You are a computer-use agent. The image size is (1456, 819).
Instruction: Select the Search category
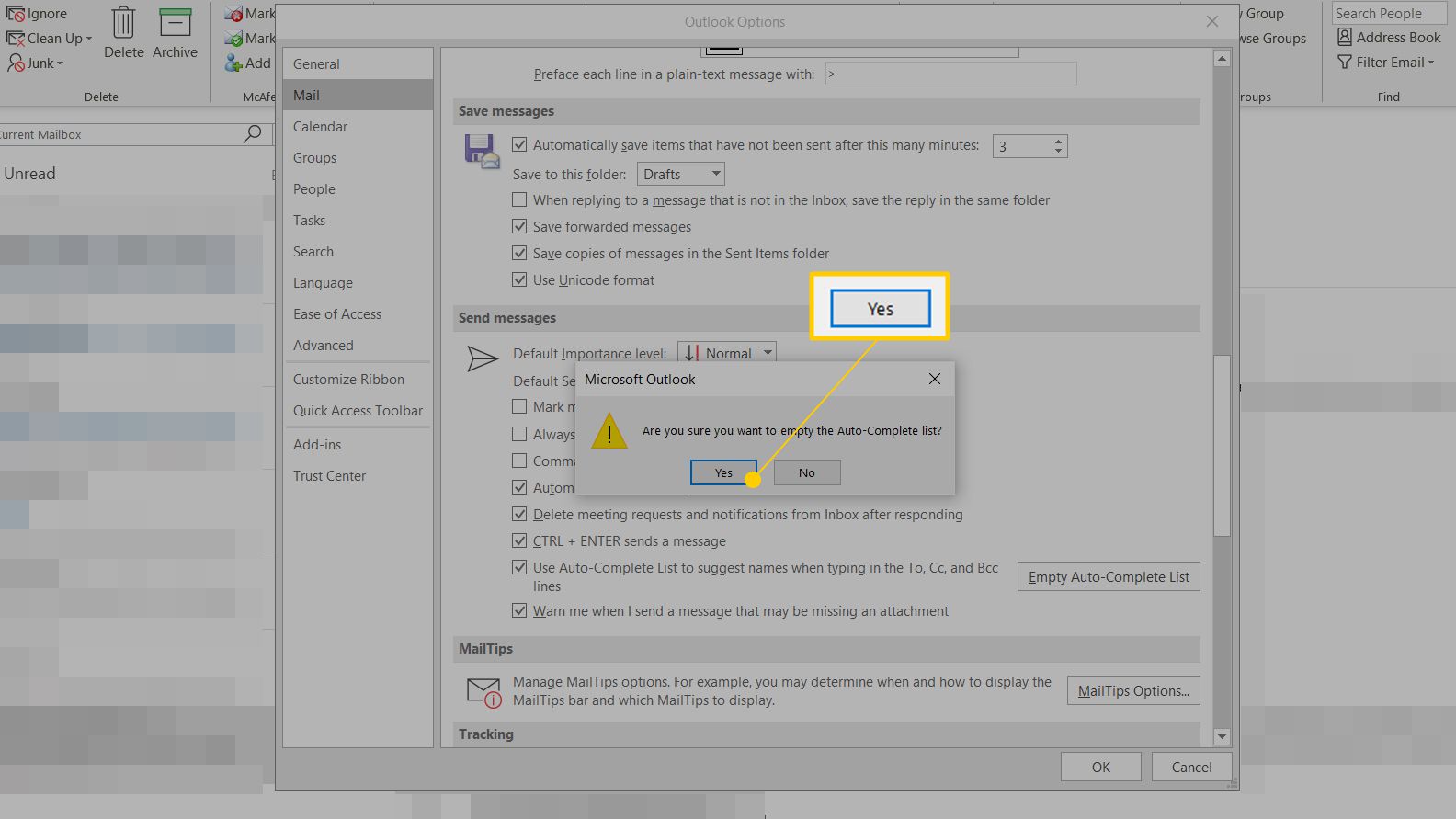point(358,252)
